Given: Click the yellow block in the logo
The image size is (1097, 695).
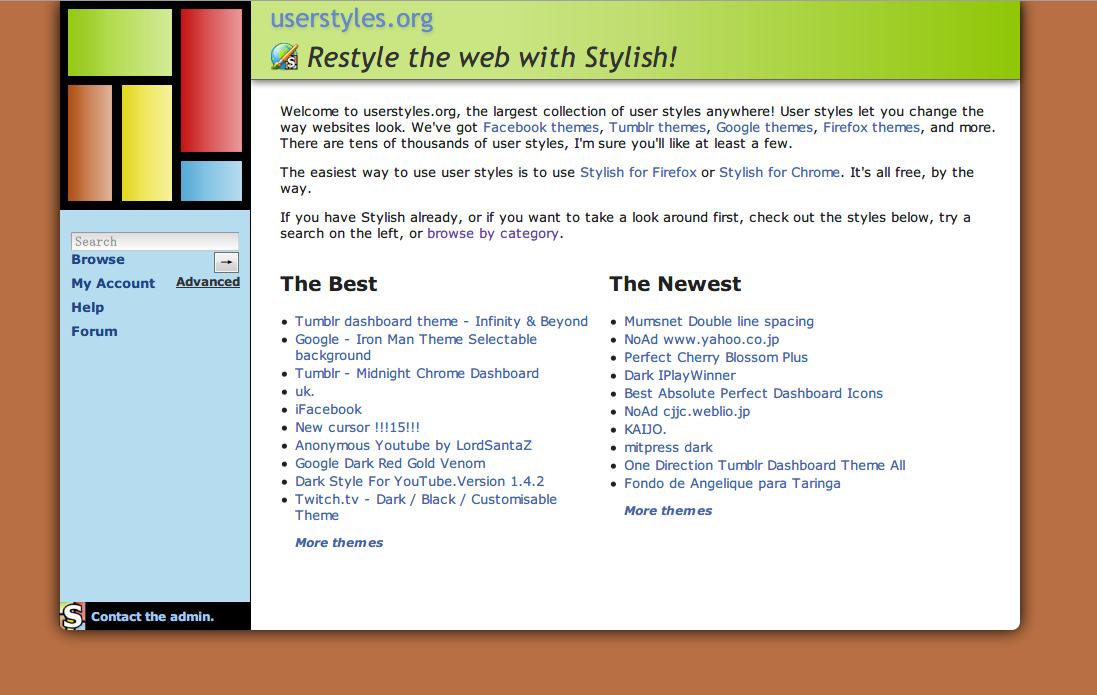Looking at the screenshot, I should click(147, 143).
